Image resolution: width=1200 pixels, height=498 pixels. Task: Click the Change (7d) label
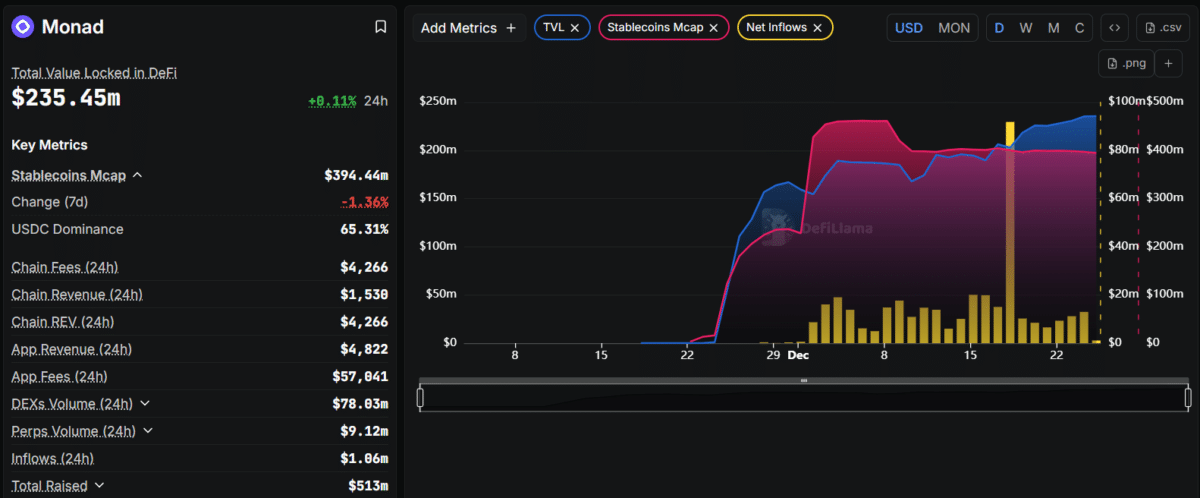(x=49, y=202)
